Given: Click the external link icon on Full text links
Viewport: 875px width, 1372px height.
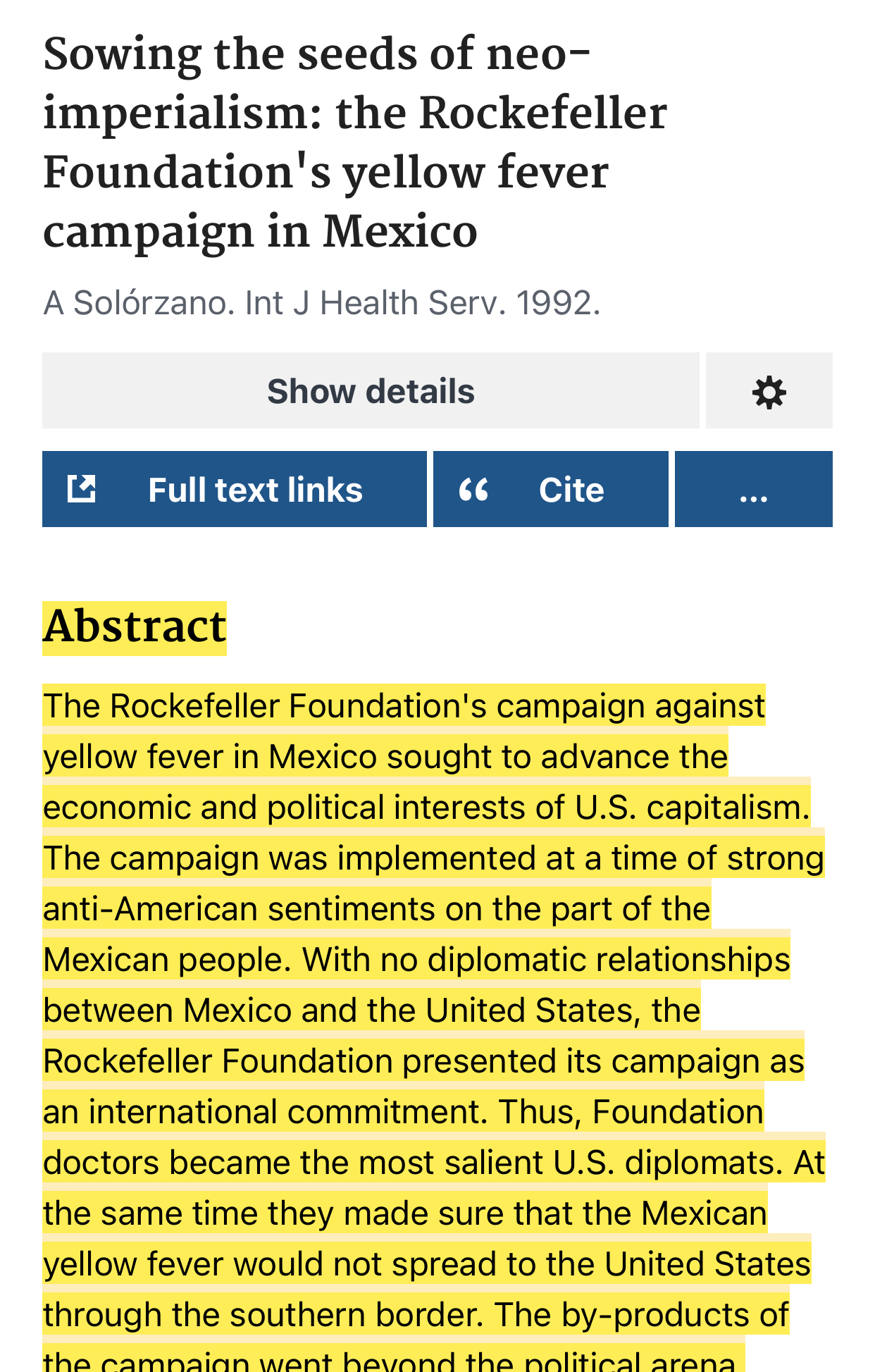Looking at the screenshot, I should coord(82,488).
